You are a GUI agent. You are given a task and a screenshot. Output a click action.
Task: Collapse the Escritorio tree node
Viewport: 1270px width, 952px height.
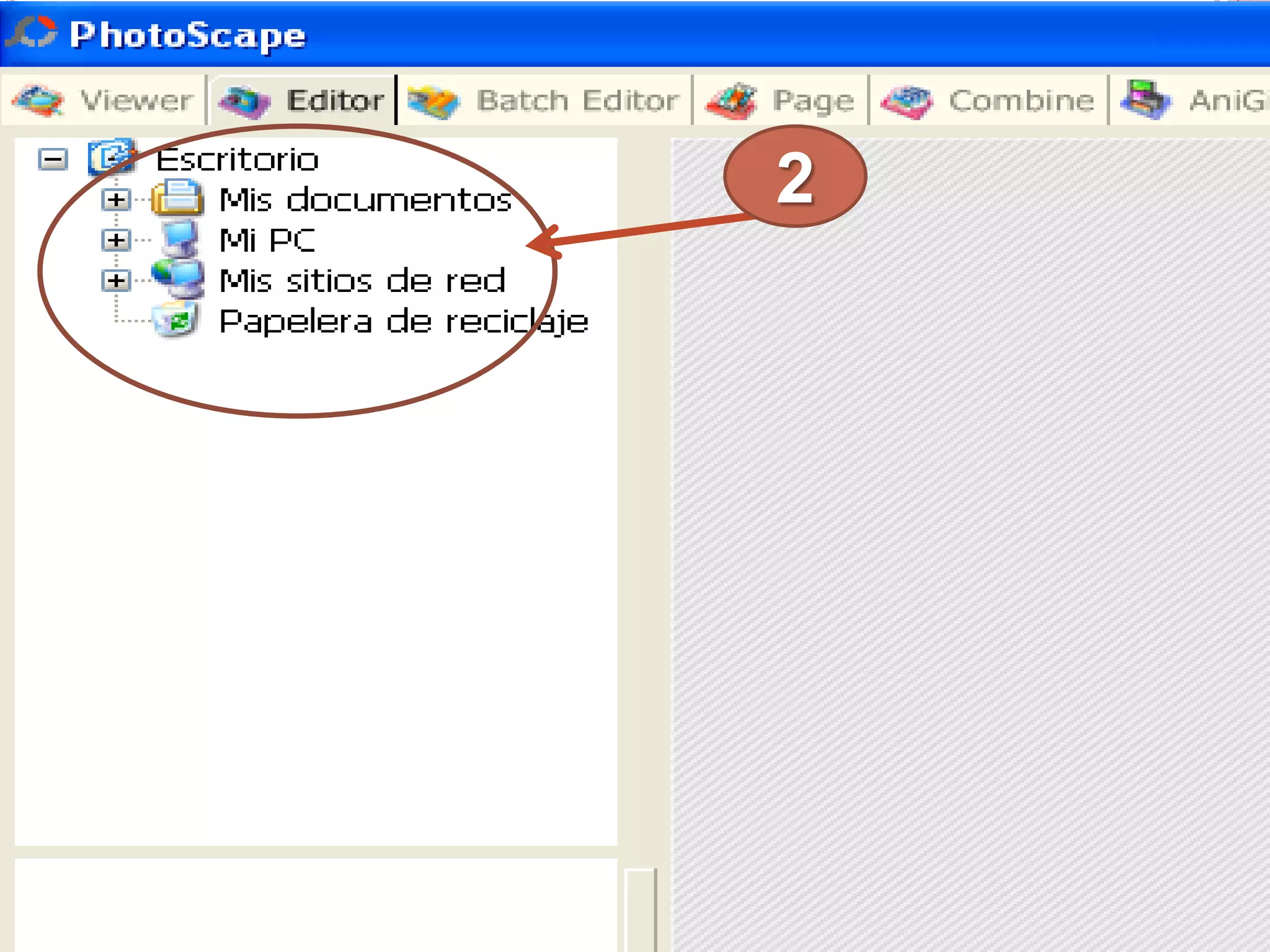53,160
